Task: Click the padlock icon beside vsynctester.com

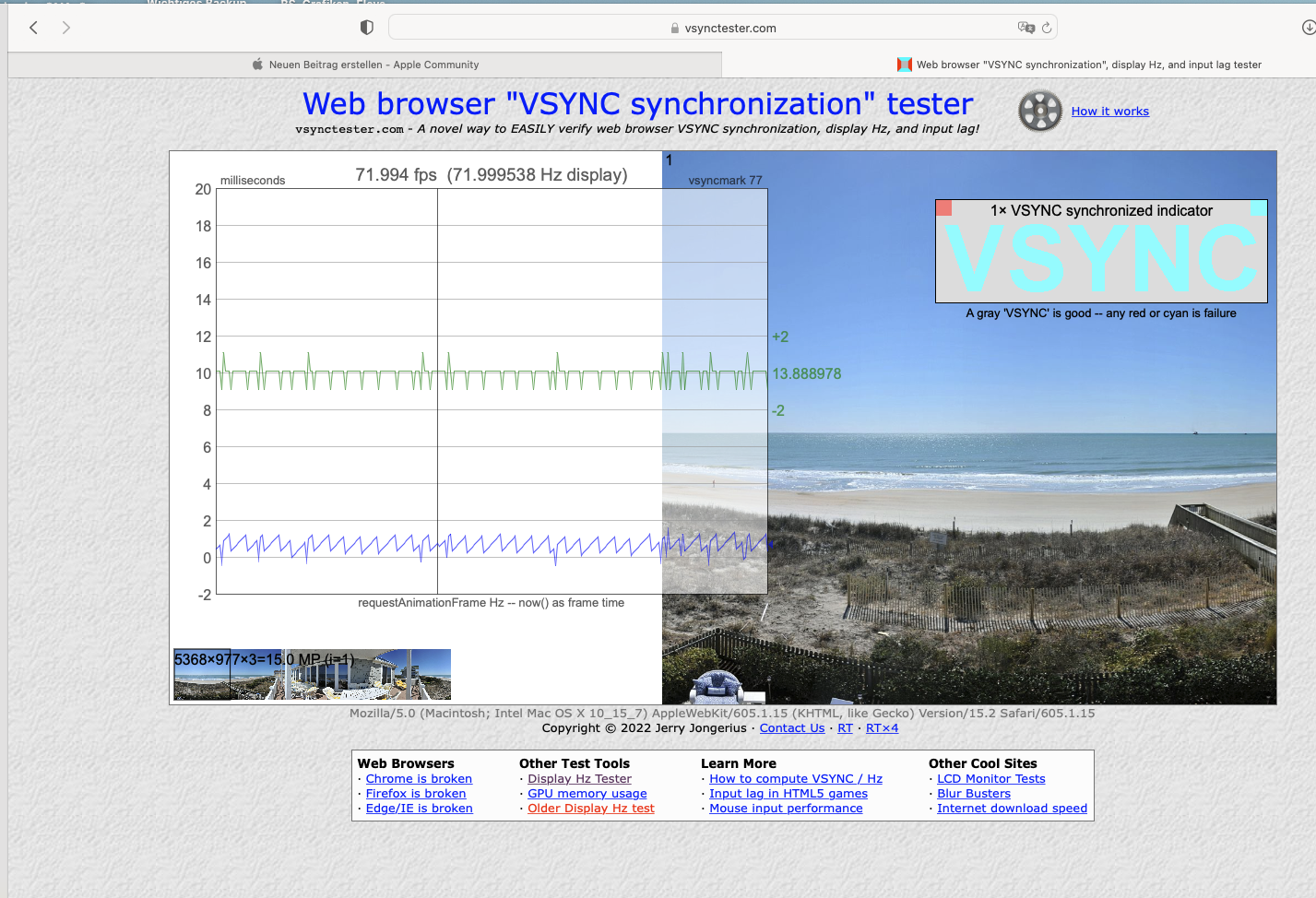Action: 675,29
